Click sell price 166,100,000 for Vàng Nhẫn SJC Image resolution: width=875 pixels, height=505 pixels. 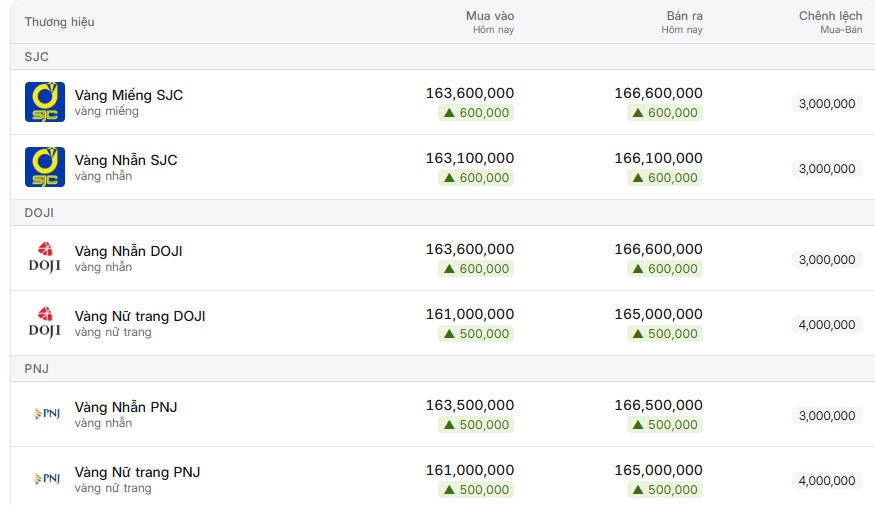click(658, 158)
